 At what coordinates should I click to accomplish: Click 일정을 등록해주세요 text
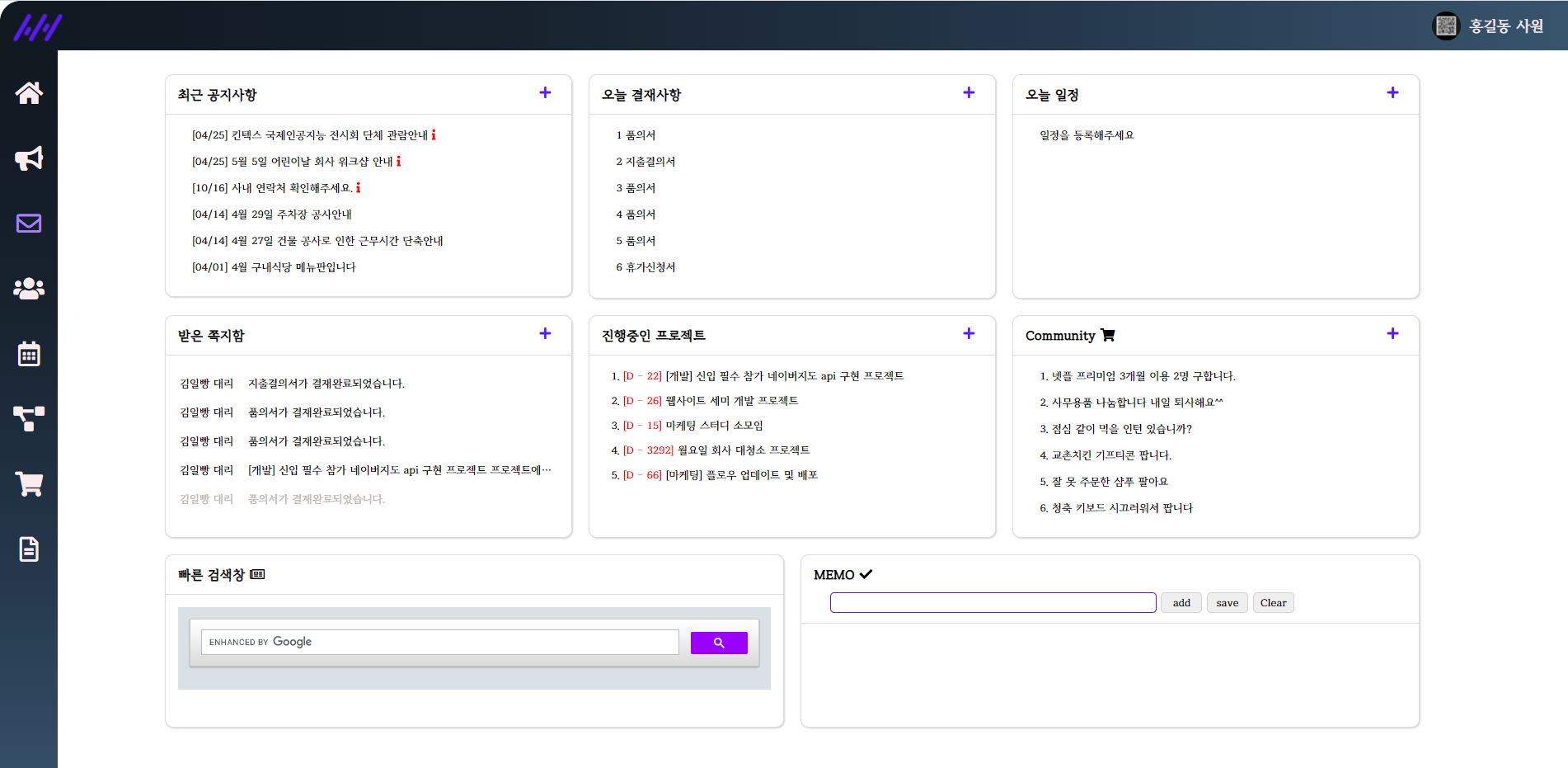pyautogui.click(x=1087, y=135)
